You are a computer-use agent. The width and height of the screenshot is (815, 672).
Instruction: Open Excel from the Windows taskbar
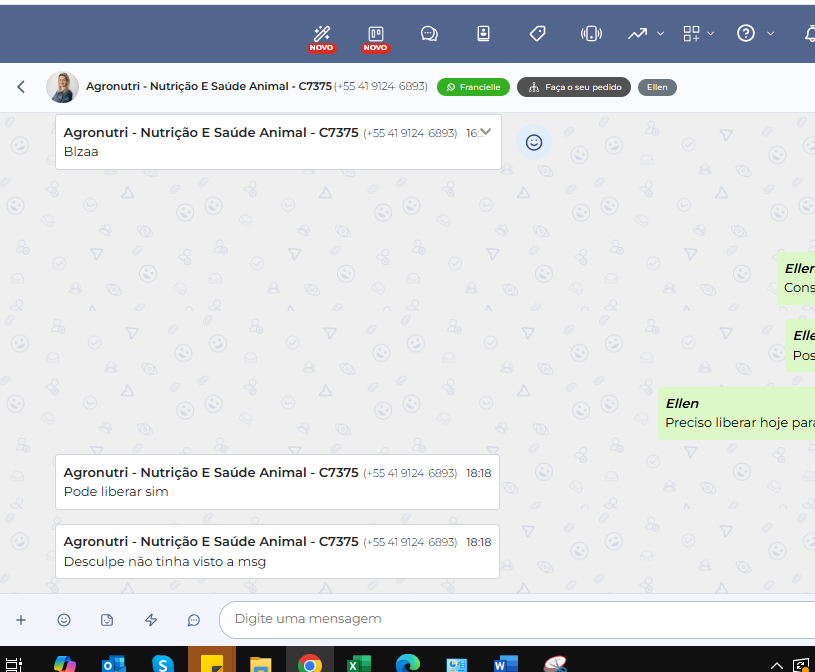coord(358,663)
